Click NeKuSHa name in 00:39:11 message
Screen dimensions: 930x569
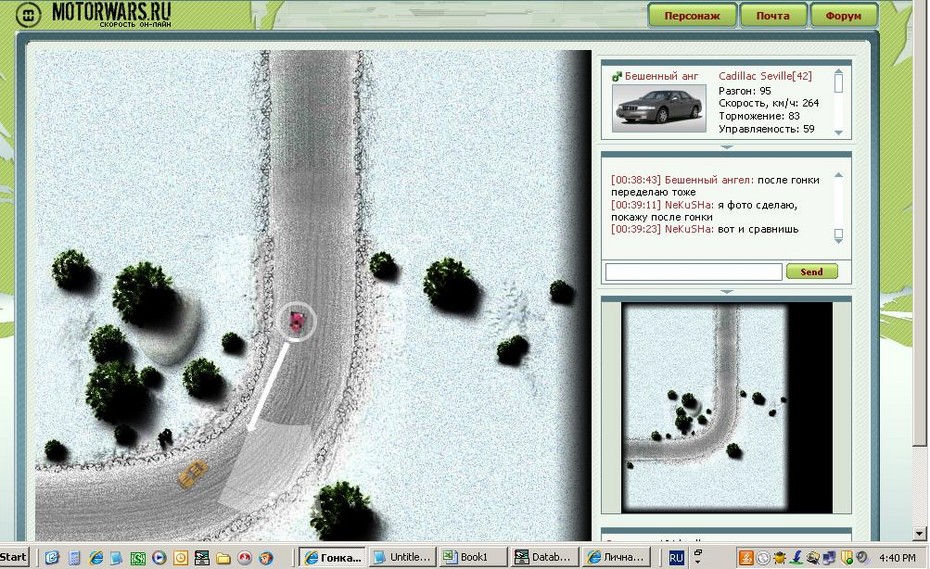click(x=689, y=205)
